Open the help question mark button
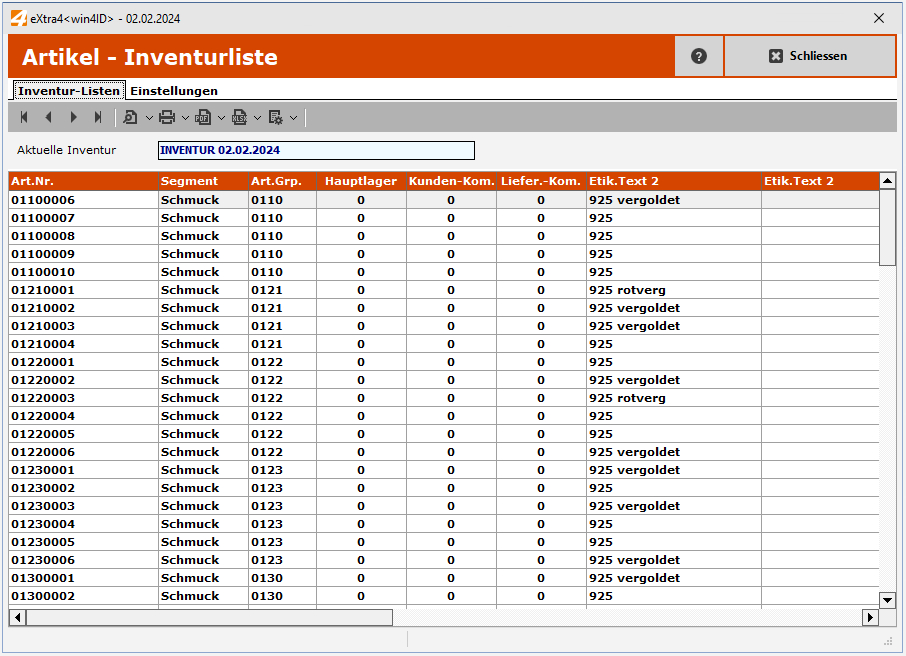906x656 pixels. pyautogui.click(x=697, y=56)
